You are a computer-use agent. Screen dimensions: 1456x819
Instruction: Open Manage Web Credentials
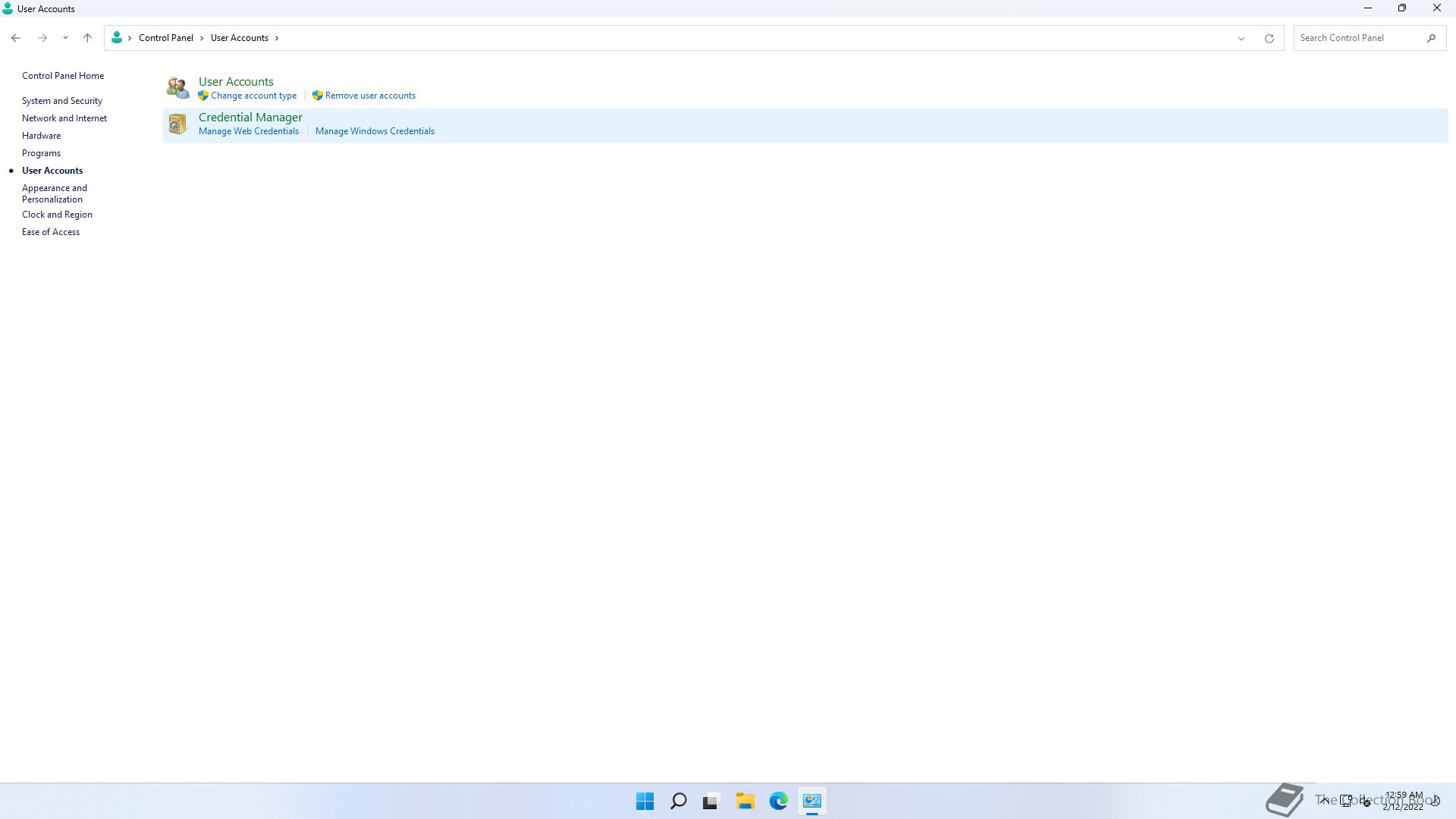coord(249,131)
